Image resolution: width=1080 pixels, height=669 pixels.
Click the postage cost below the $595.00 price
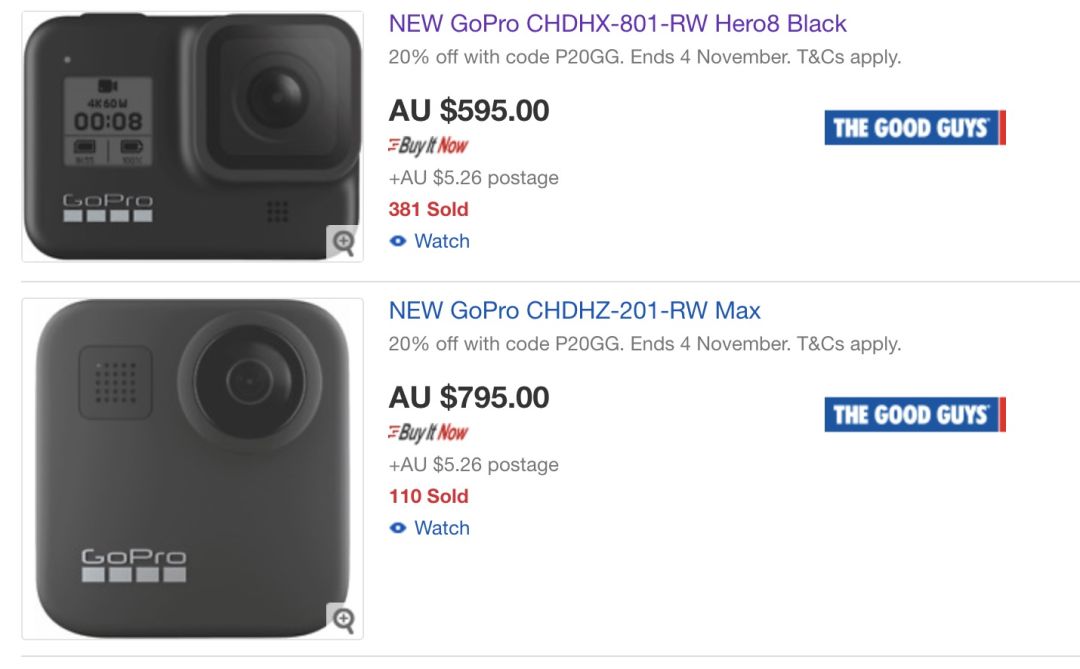(473, 178)
